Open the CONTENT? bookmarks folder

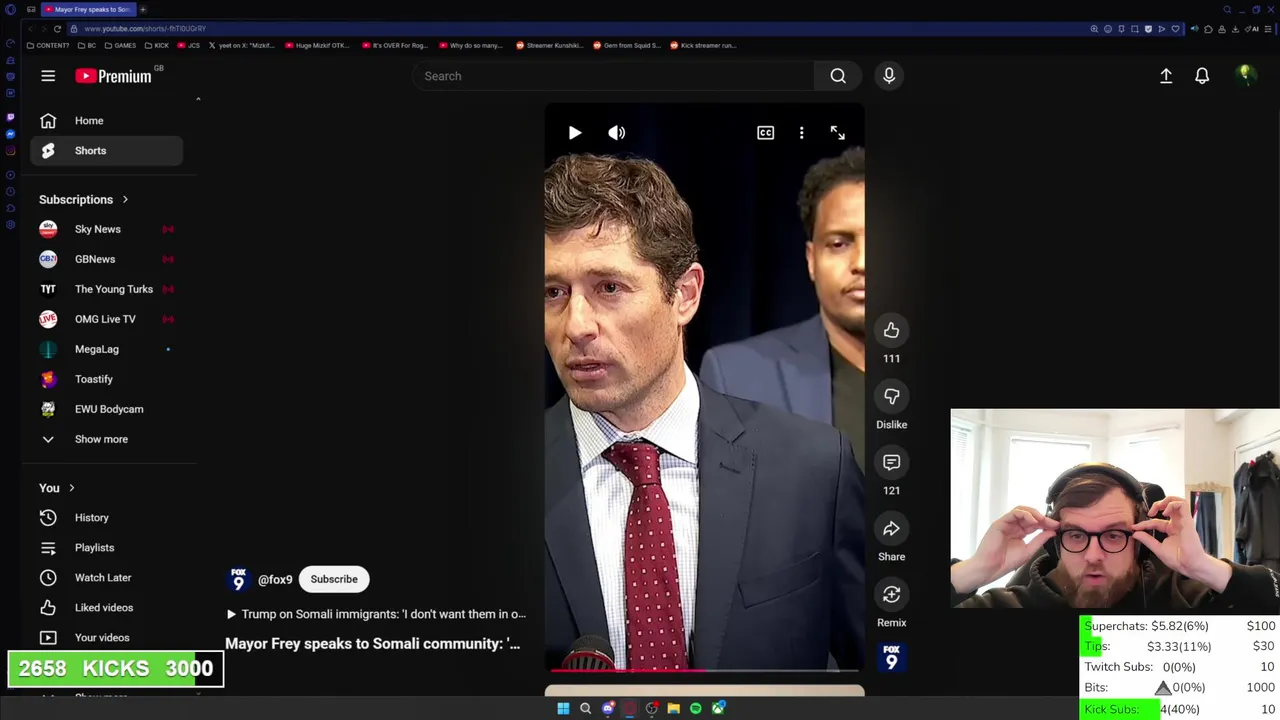point(48,45)
